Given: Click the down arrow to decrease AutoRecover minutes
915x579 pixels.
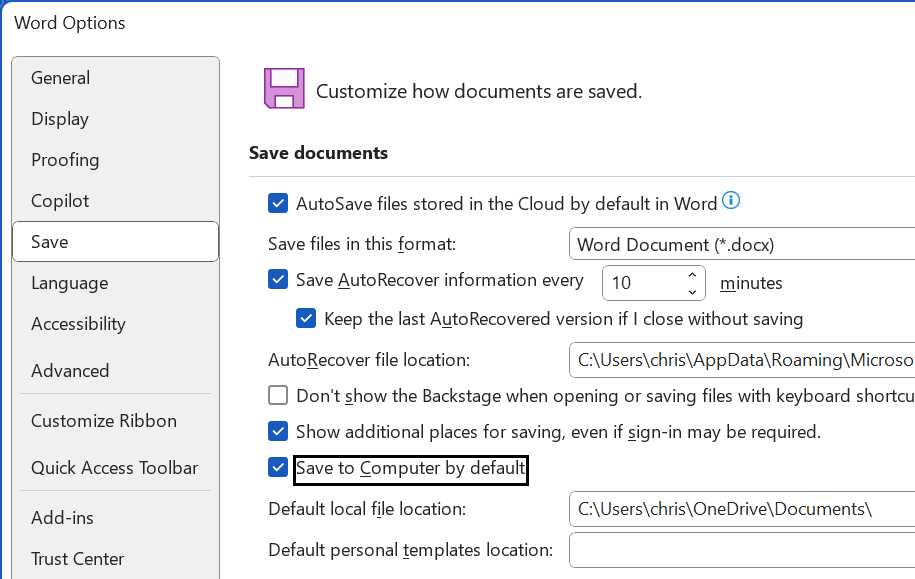Looking at the screenshot, I should pyautogui.click(x=690, y=290).
